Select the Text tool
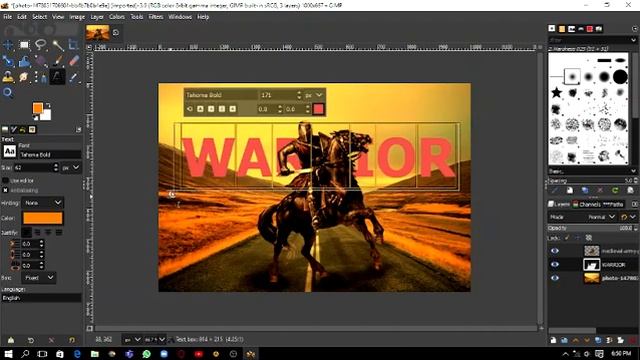The image size is (640, 360). pos(57,77)
